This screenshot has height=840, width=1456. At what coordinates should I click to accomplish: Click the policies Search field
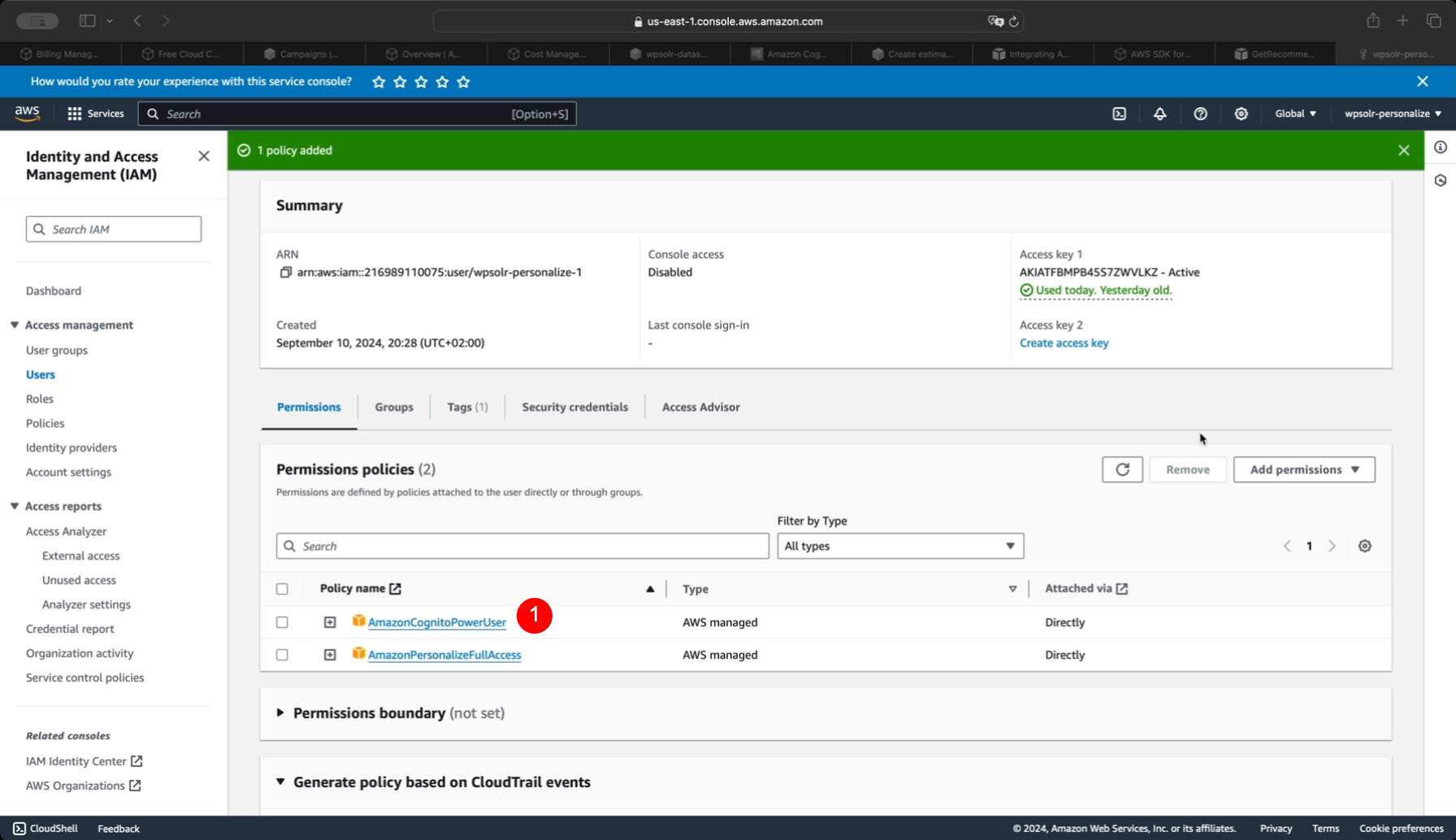pyautogui.click(x=522, y=546)
